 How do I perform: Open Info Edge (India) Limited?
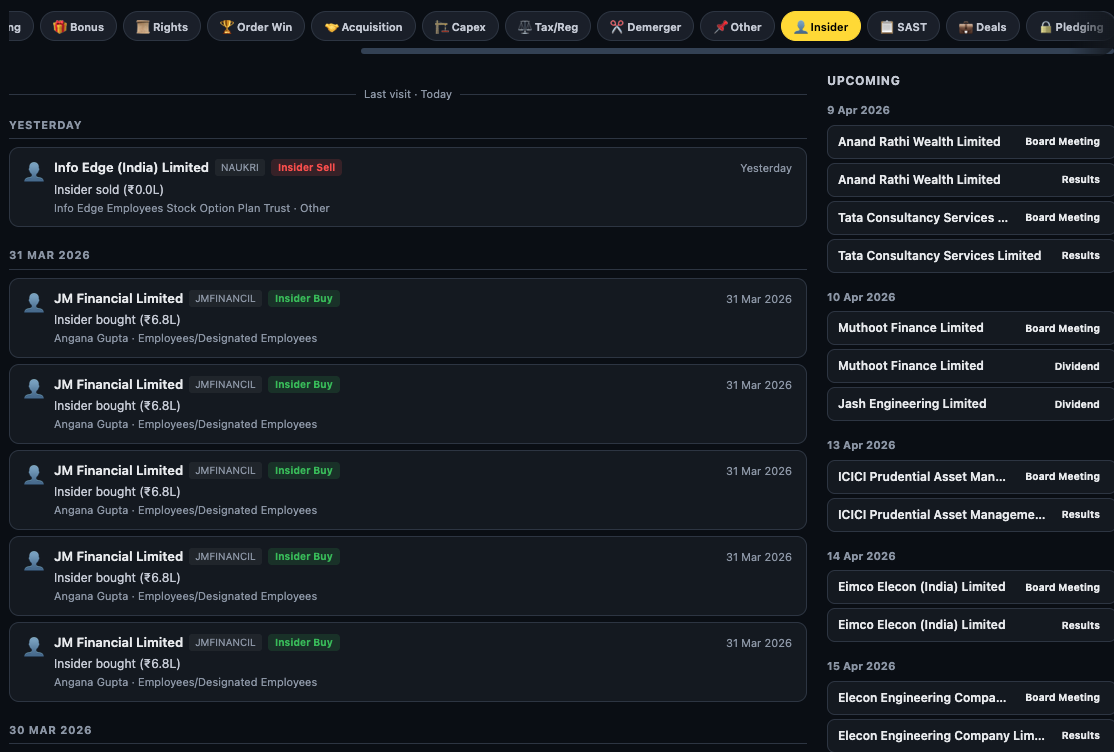(131, 167)
